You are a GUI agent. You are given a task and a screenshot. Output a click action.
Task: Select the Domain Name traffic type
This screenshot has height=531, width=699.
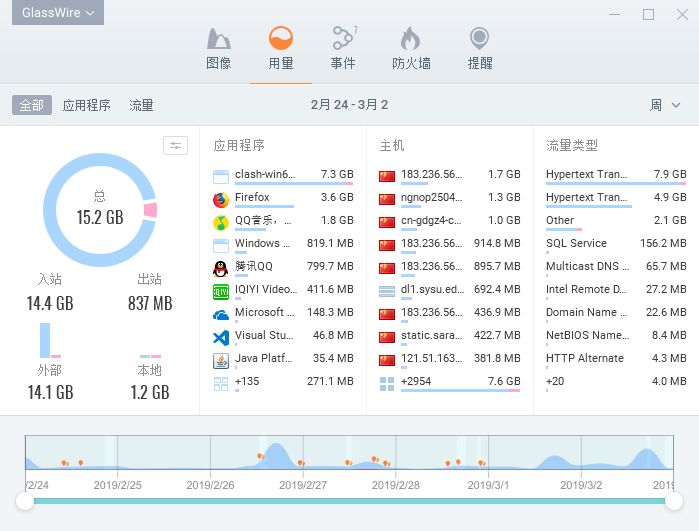coord(616,314)
